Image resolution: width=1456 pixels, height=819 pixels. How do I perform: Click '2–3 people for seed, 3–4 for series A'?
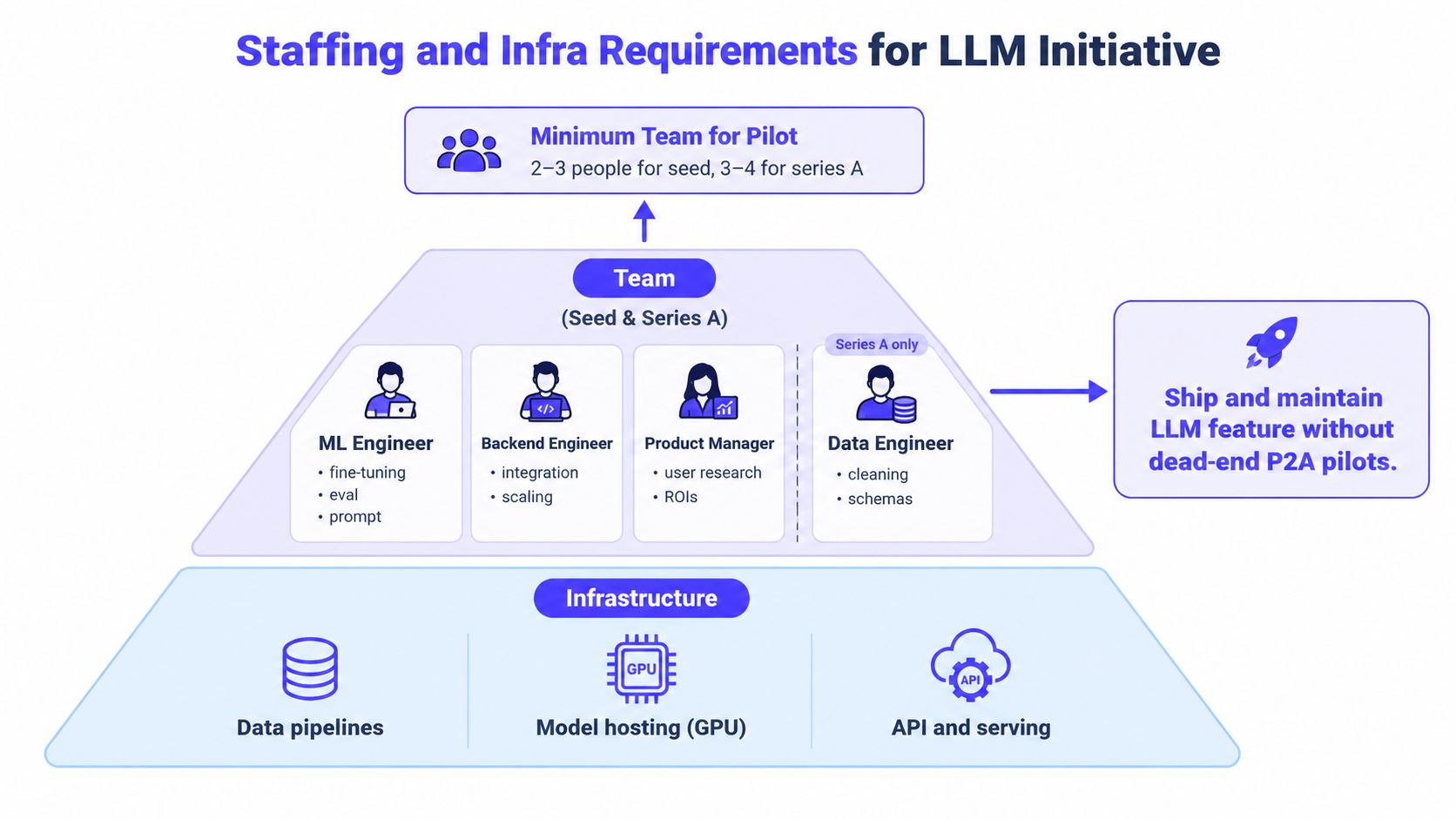(697, 169)
